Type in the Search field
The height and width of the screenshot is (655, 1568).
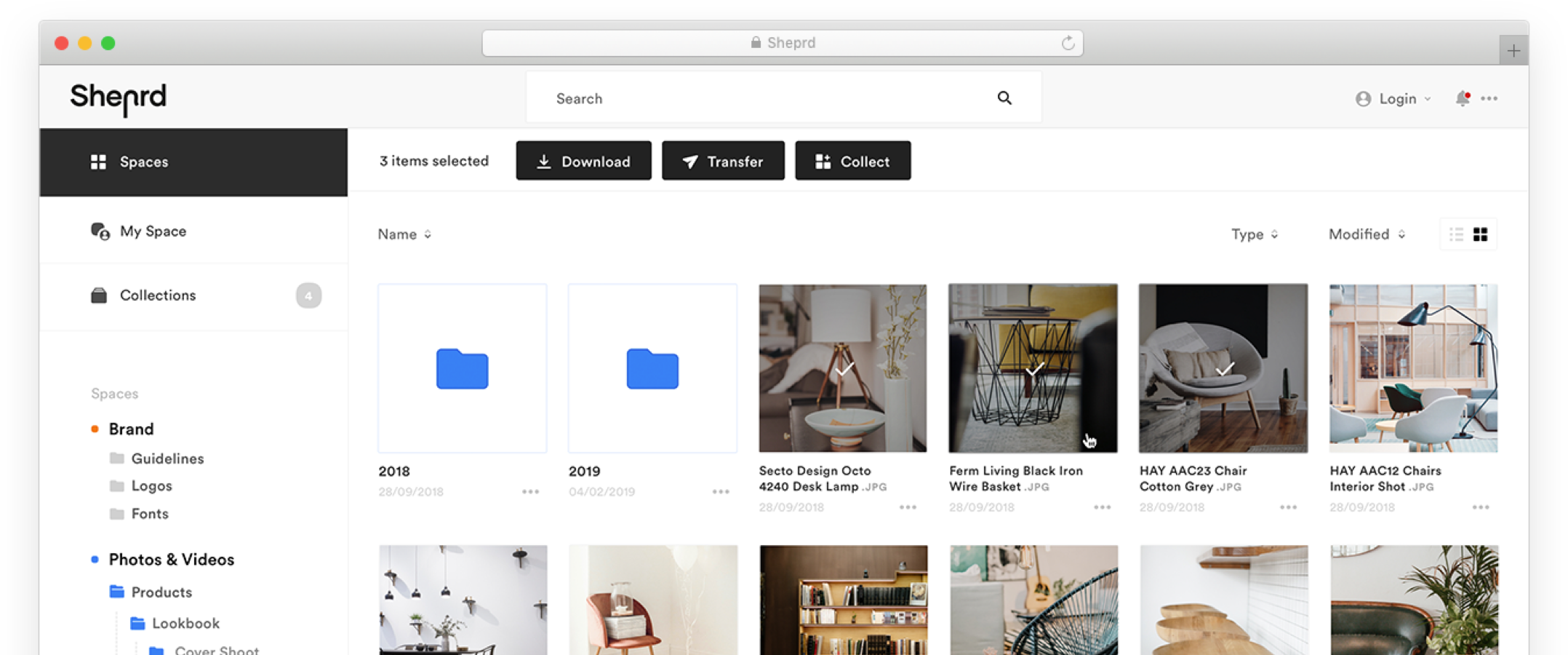click(x=764, y=98)
